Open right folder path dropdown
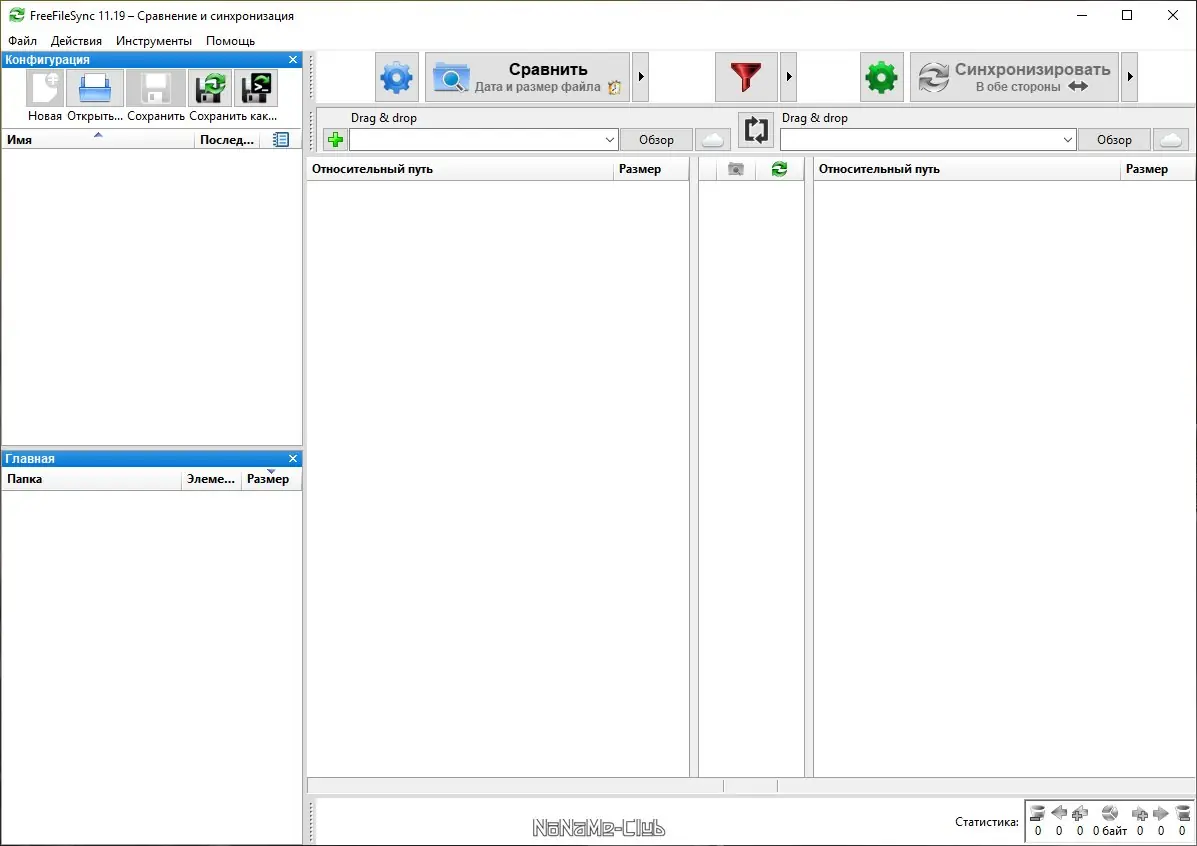Viewport: 1197px width, 846px height. click(x=1067, y=140)
